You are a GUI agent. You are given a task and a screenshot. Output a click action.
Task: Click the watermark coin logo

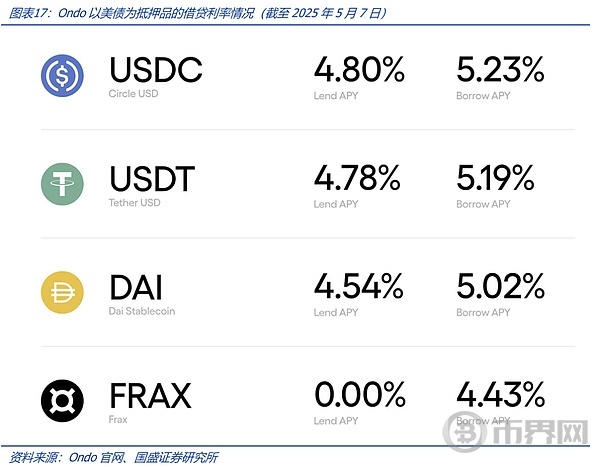coord(465,433)
